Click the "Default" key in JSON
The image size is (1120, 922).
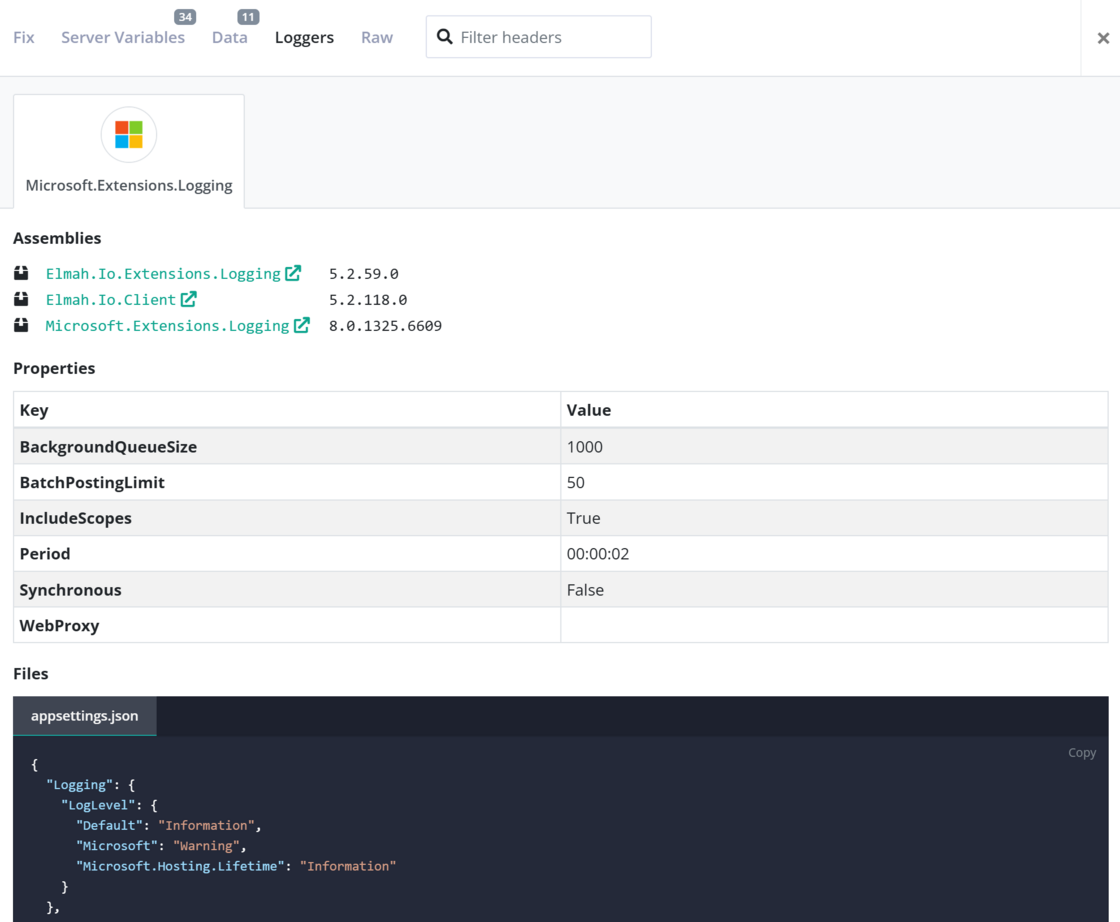point(109,825)
